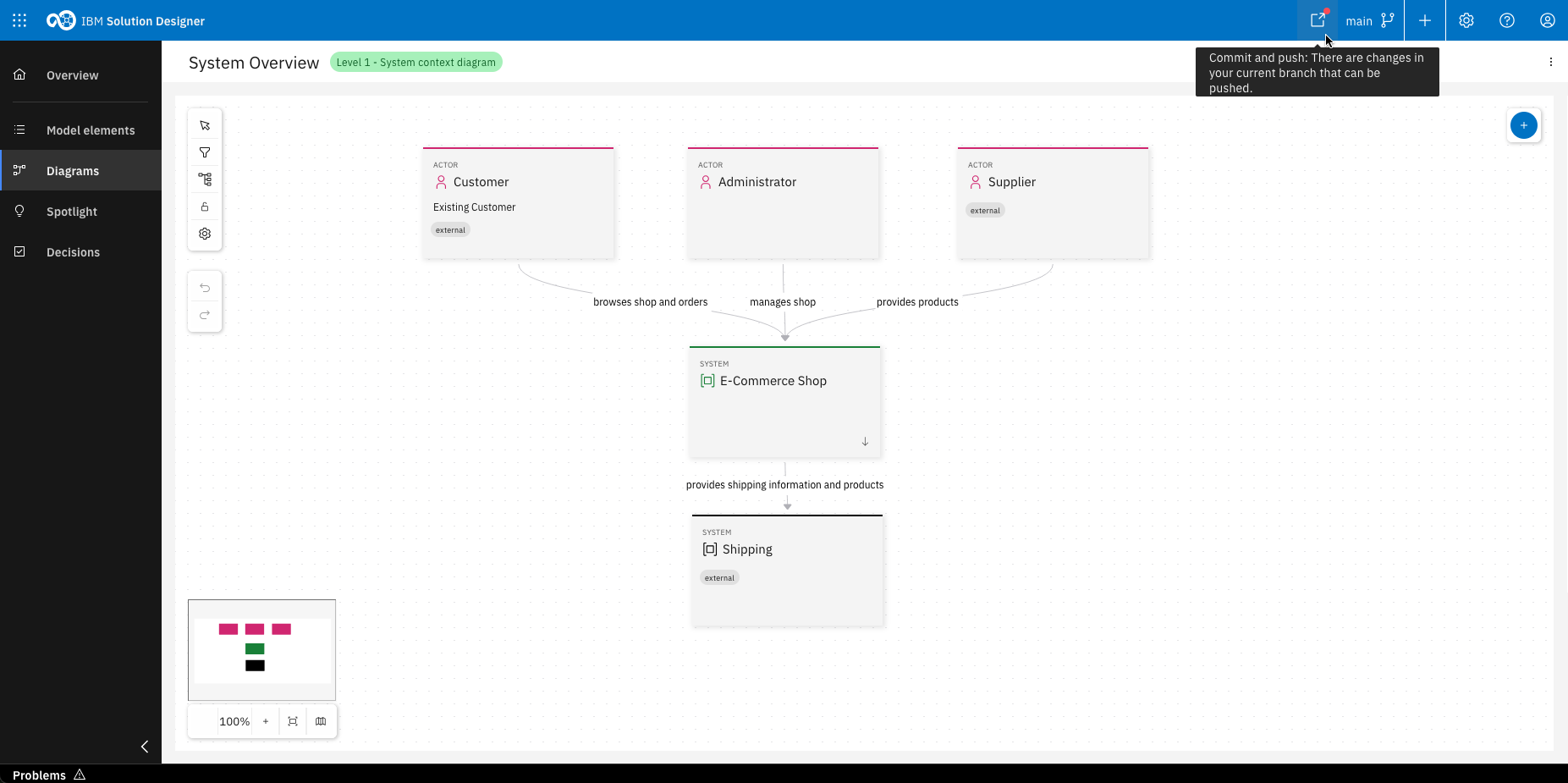Click the fit-to-screen icon

293,721
